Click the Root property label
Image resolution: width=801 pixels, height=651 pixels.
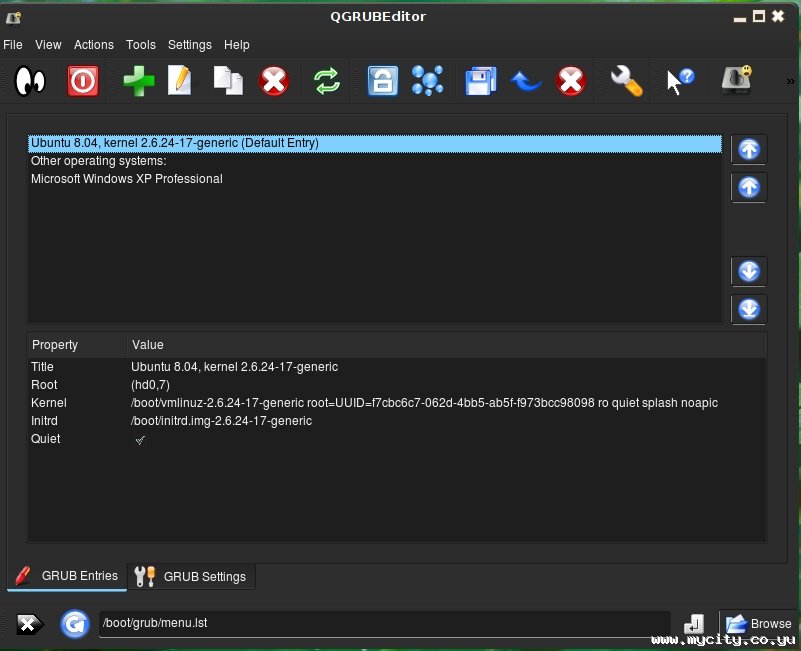(44, 385)
